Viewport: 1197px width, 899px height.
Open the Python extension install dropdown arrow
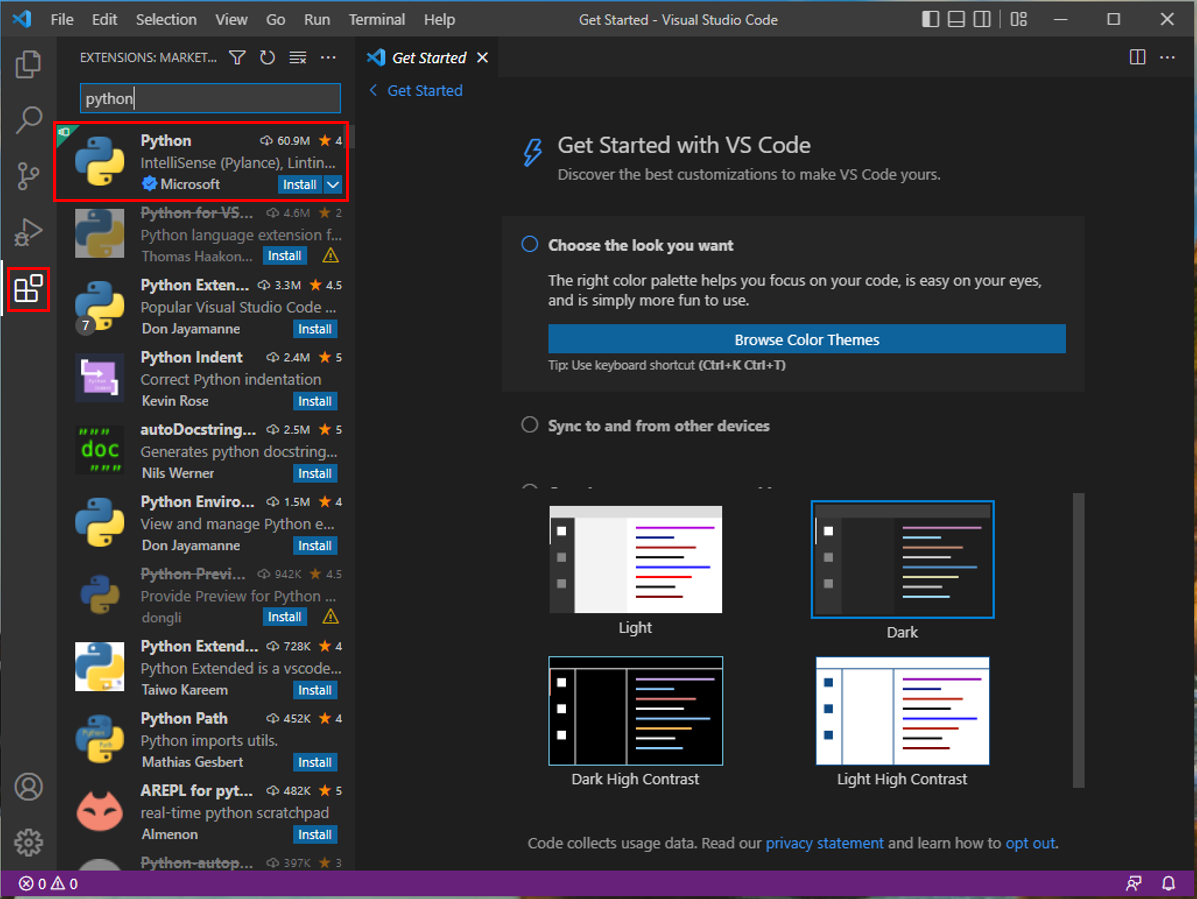point(332,184)
